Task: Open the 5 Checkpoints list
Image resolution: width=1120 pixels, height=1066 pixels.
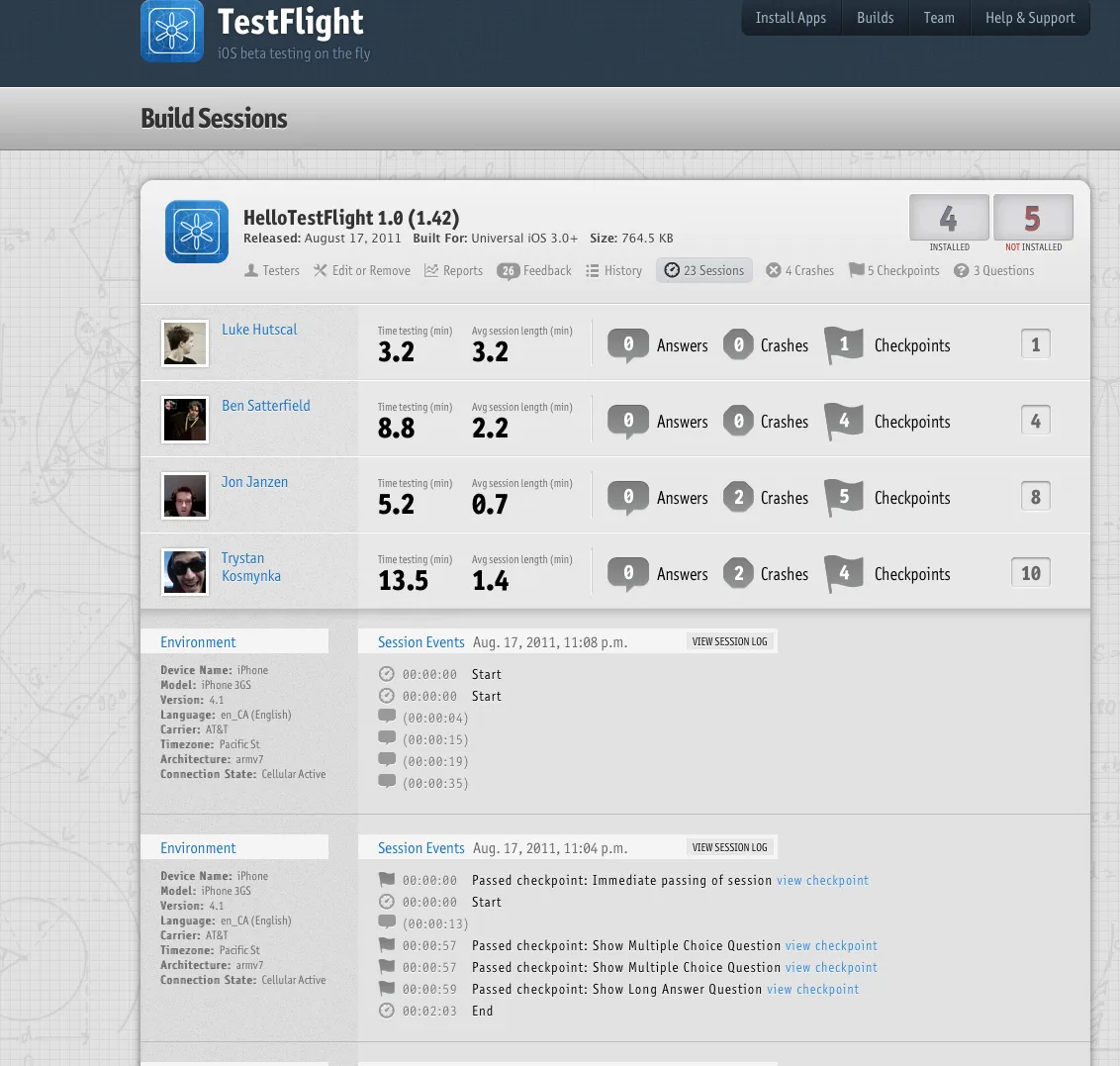Action: (x=893, y=270)
